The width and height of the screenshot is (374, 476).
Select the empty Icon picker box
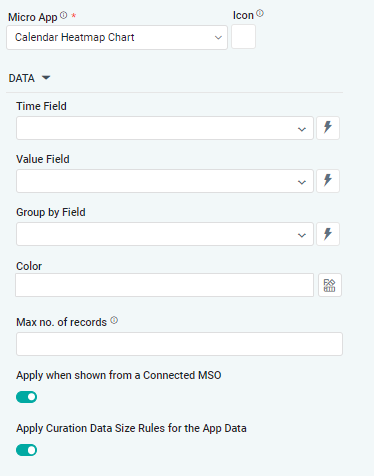click(x=243, y=37)
